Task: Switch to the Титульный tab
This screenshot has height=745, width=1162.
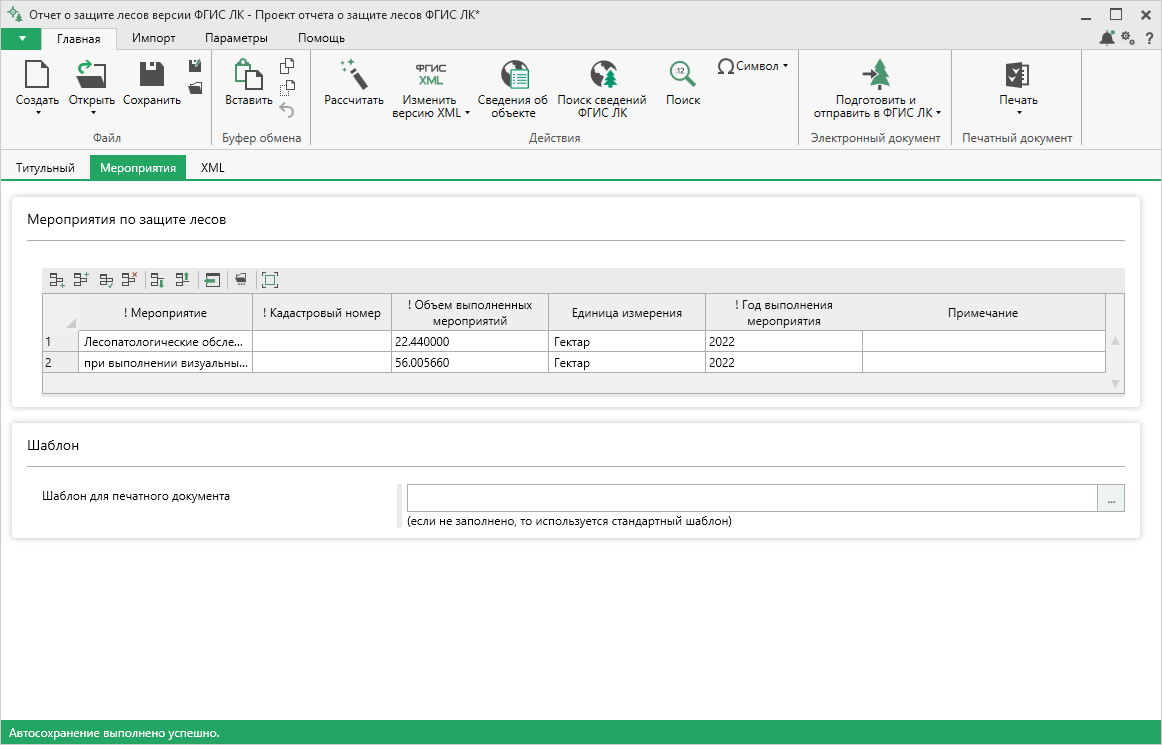Action: pyautogui.click(x=45, y=168)
